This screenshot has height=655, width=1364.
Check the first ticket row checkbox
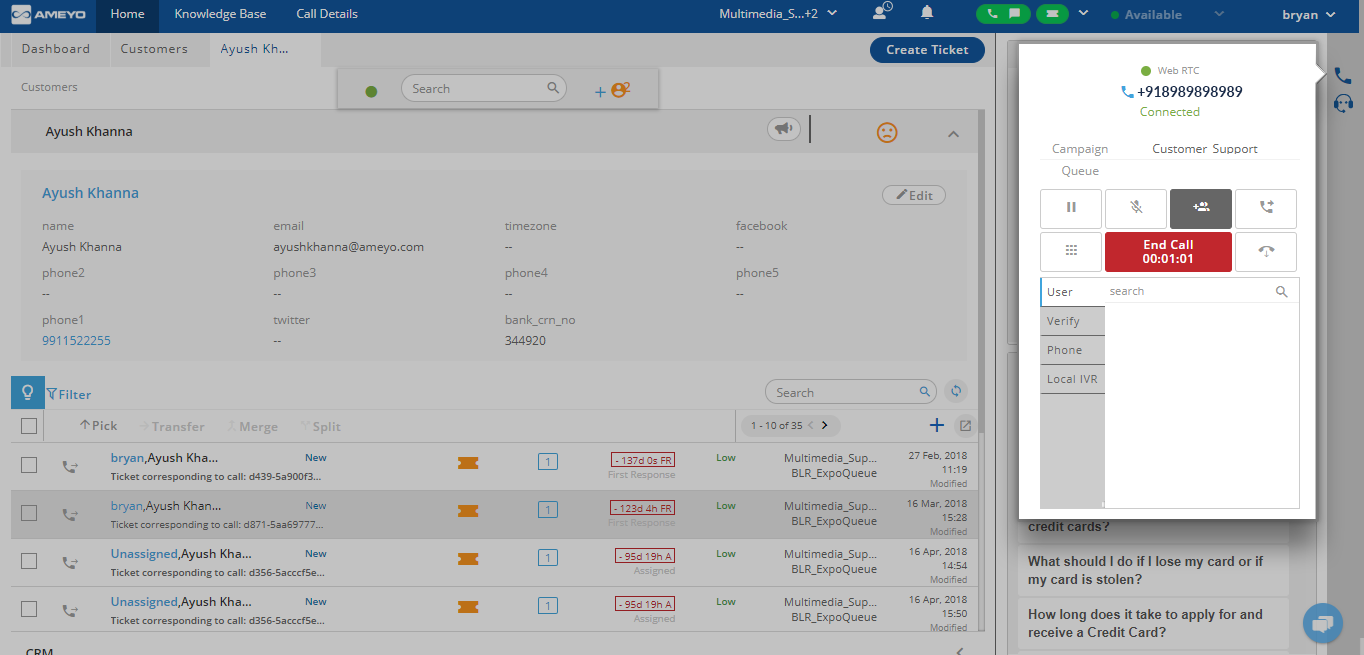point(29,465)
